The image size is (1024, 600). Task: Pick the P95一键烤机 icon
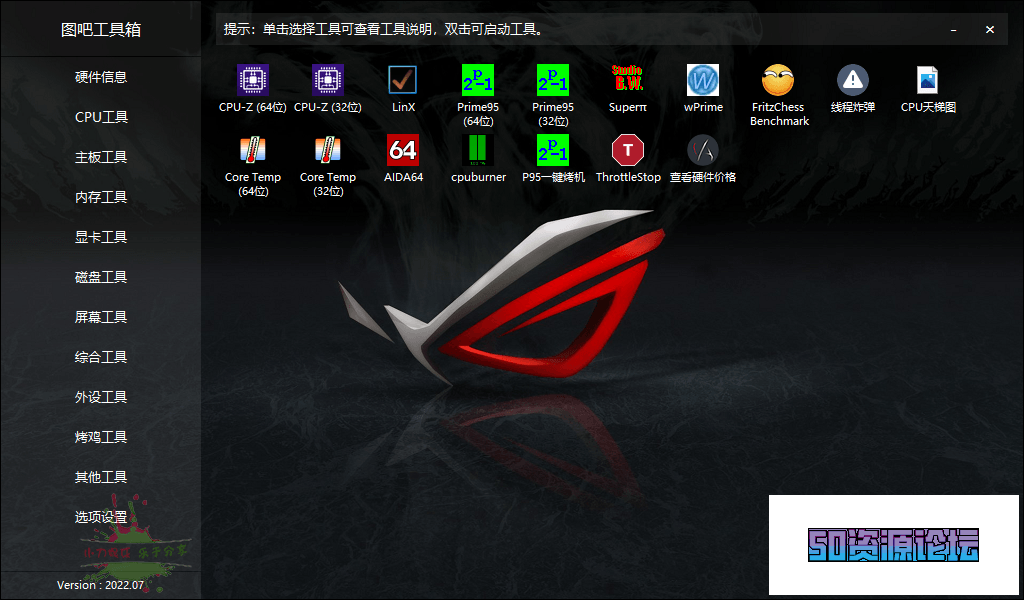(553, 150)
